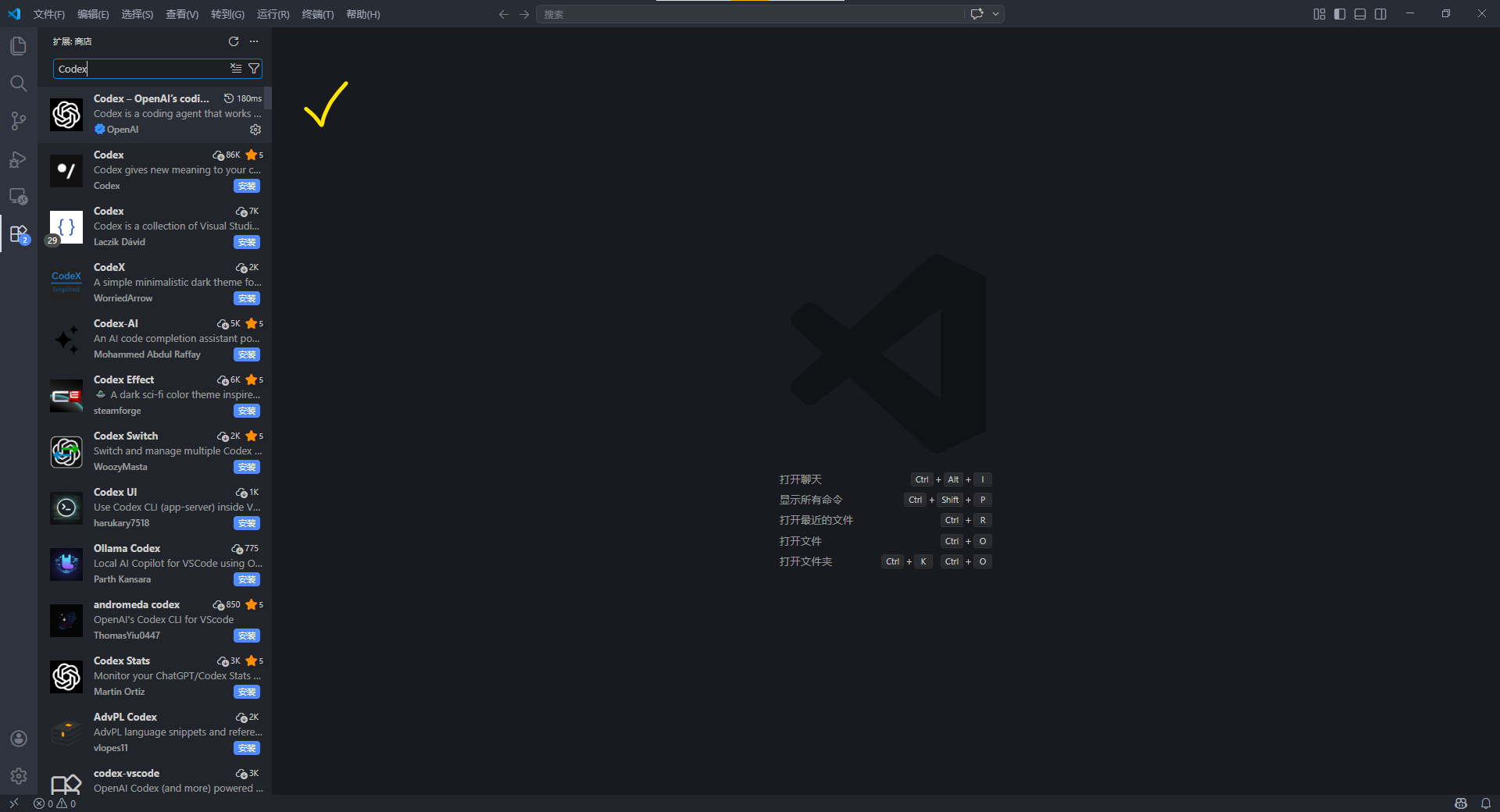Open the Search view in activity bar
1500x812 pixels.
(x=19, y=84)
